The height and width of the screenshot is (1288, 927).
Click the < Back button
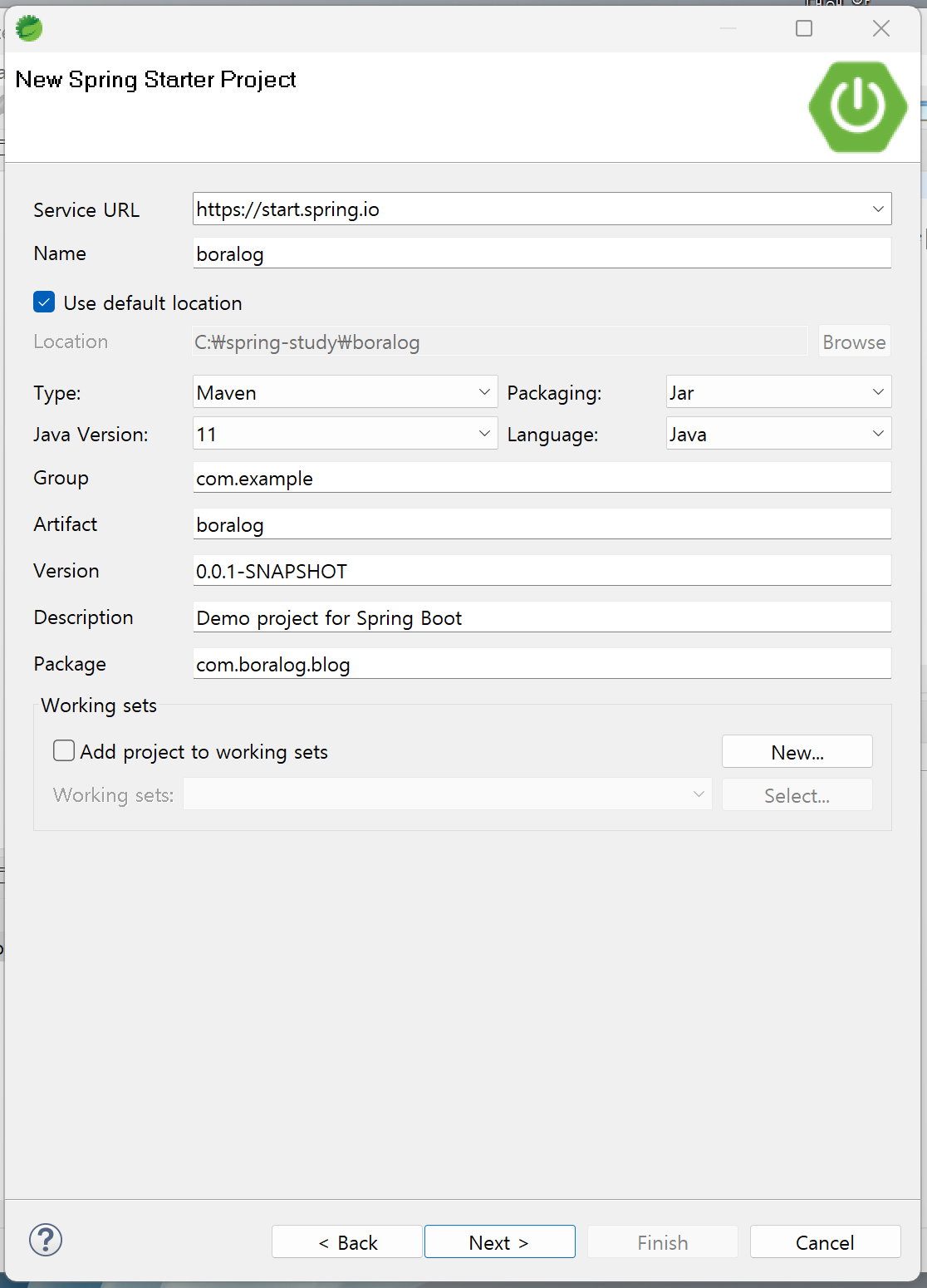click(x=347, y=1241)
